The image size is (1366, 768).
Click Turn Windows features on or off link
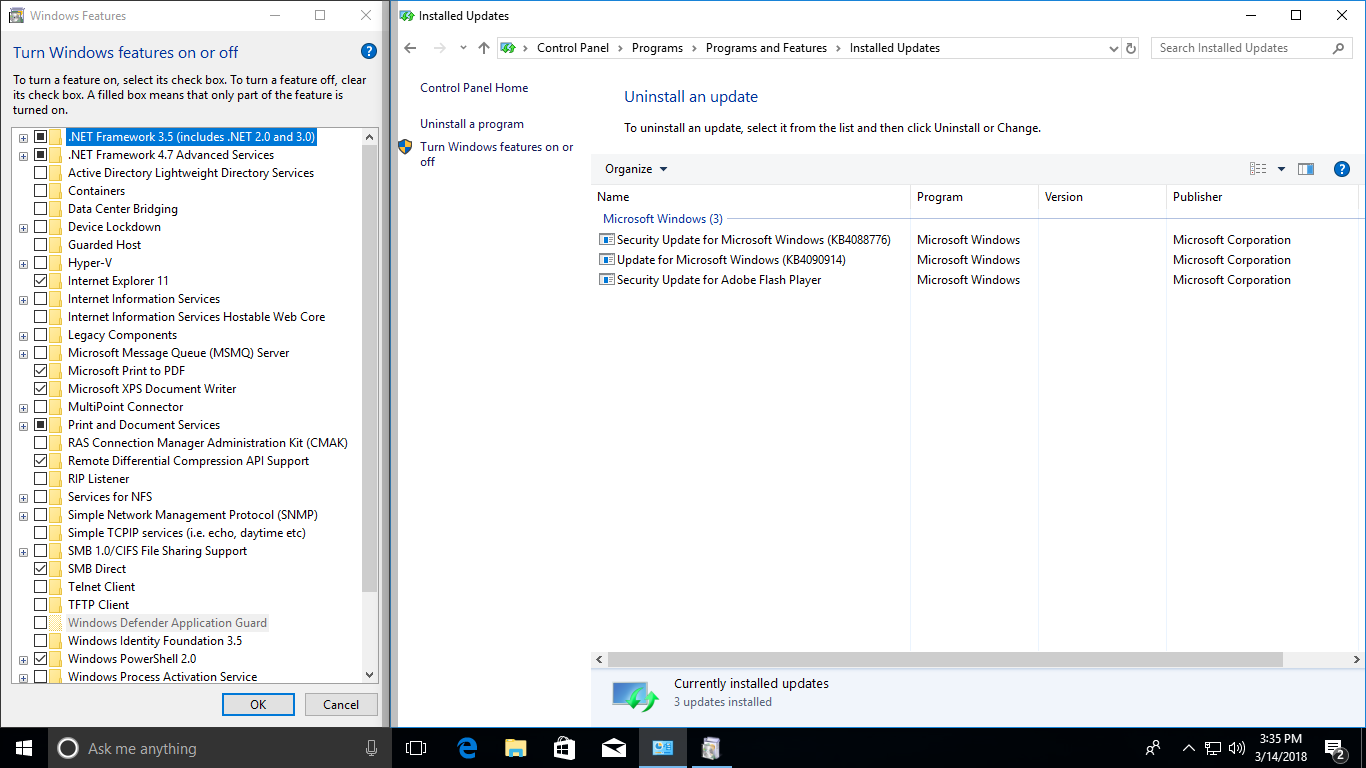coord(497,154)
